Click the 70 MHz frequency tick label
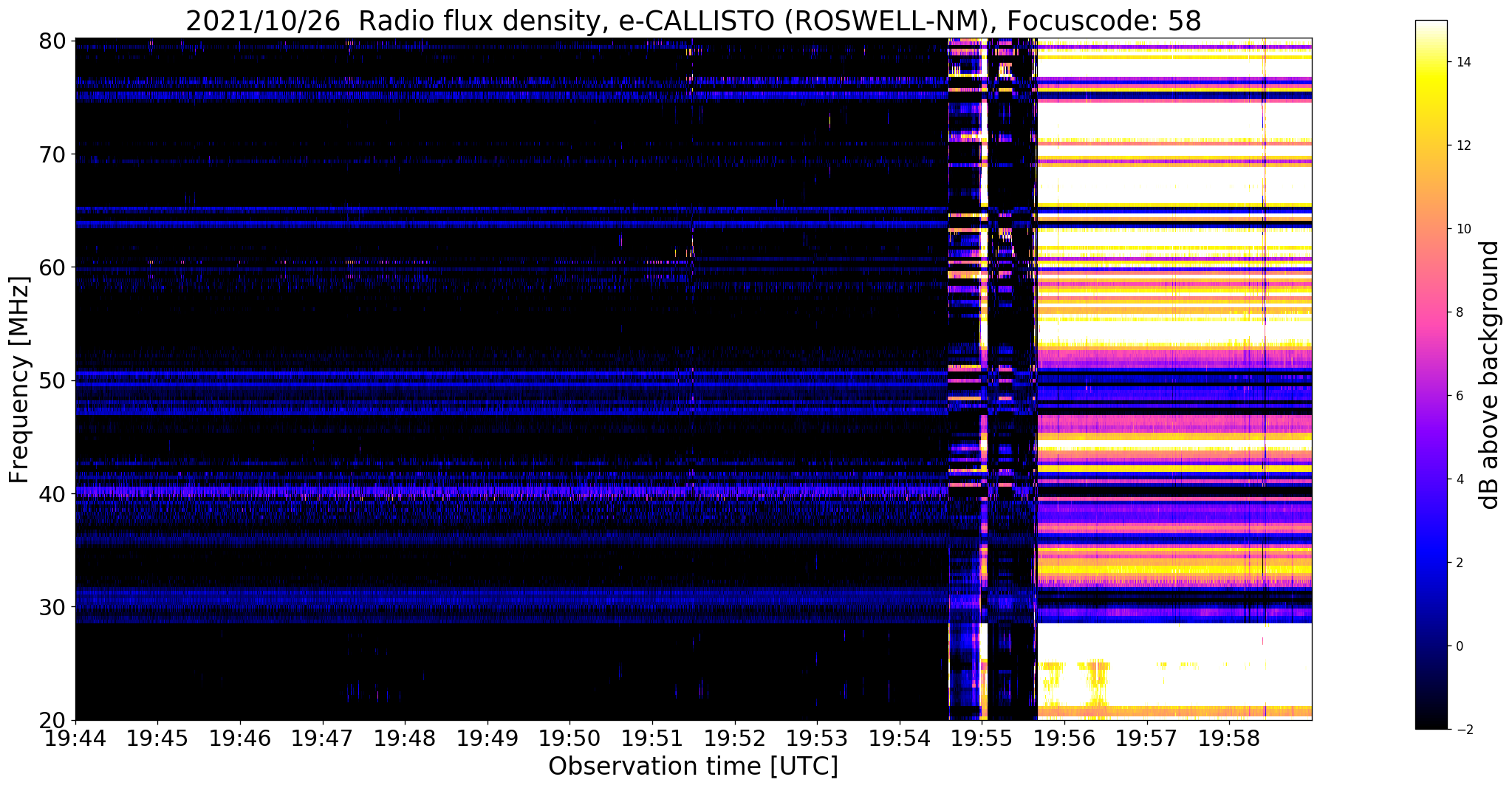 (x=52, y=154)
